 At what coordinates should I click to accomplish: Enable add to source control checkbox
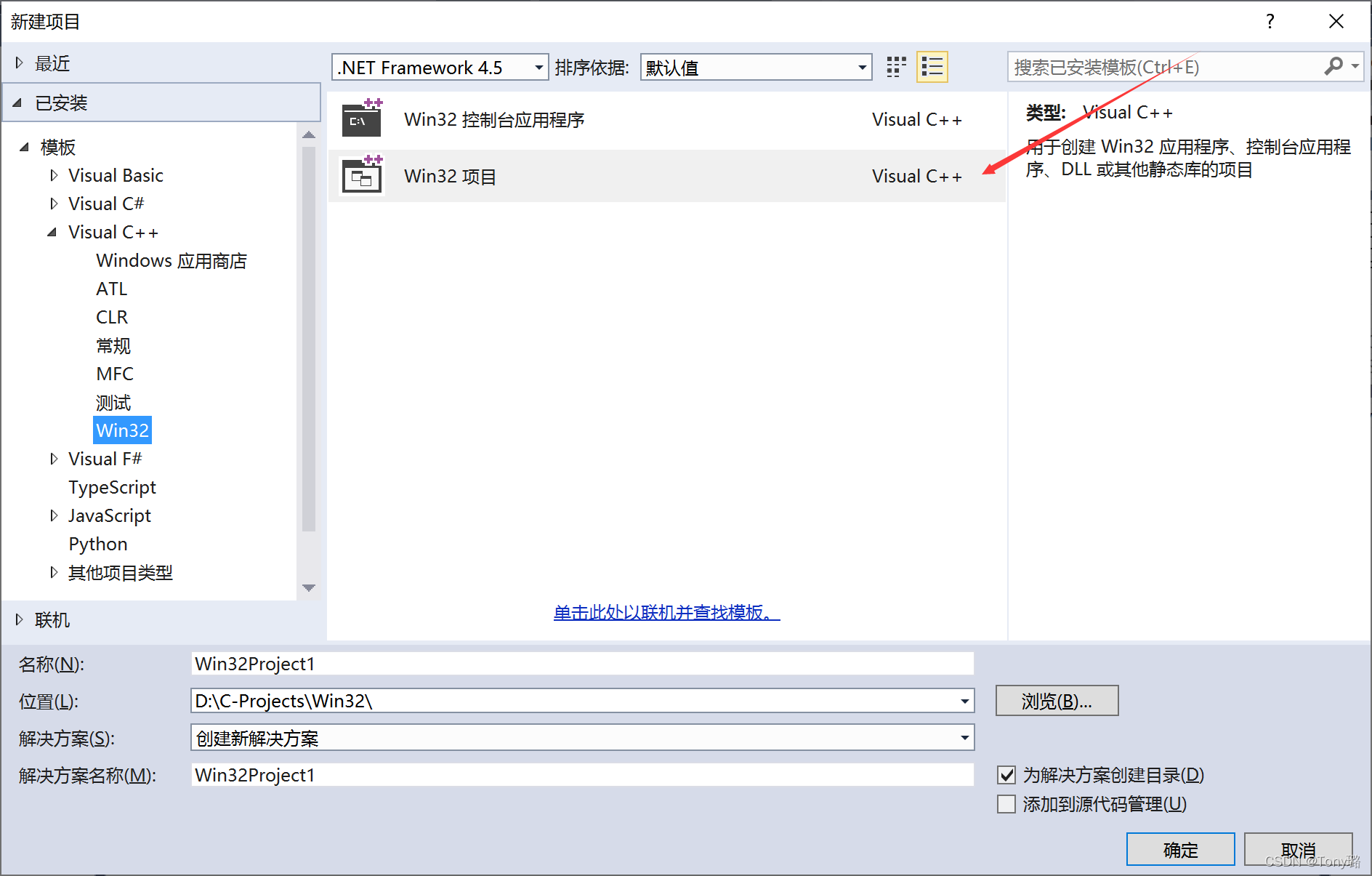click(x=1006, y=804)
